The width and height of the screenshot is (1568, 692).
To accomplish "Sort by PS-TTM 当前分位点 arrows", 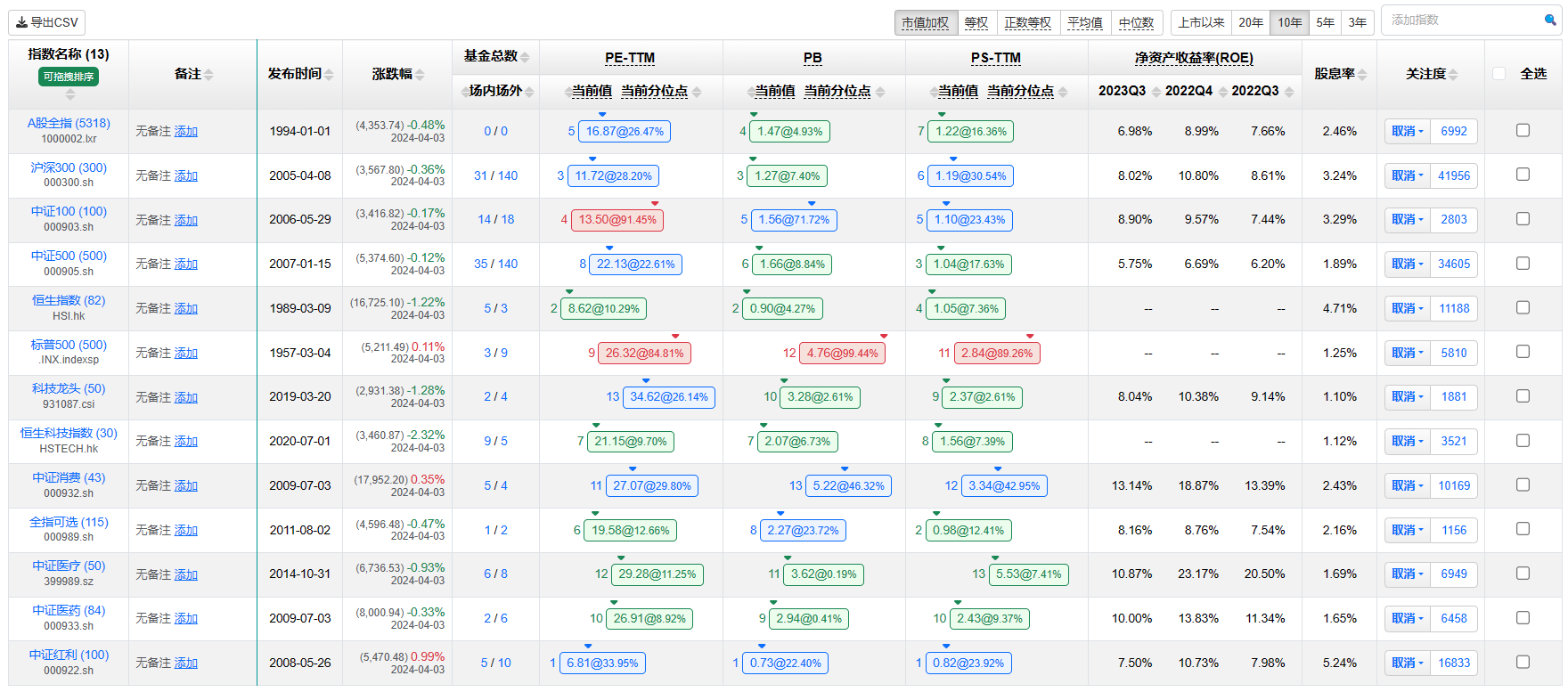I will [x=1064, y=92].
